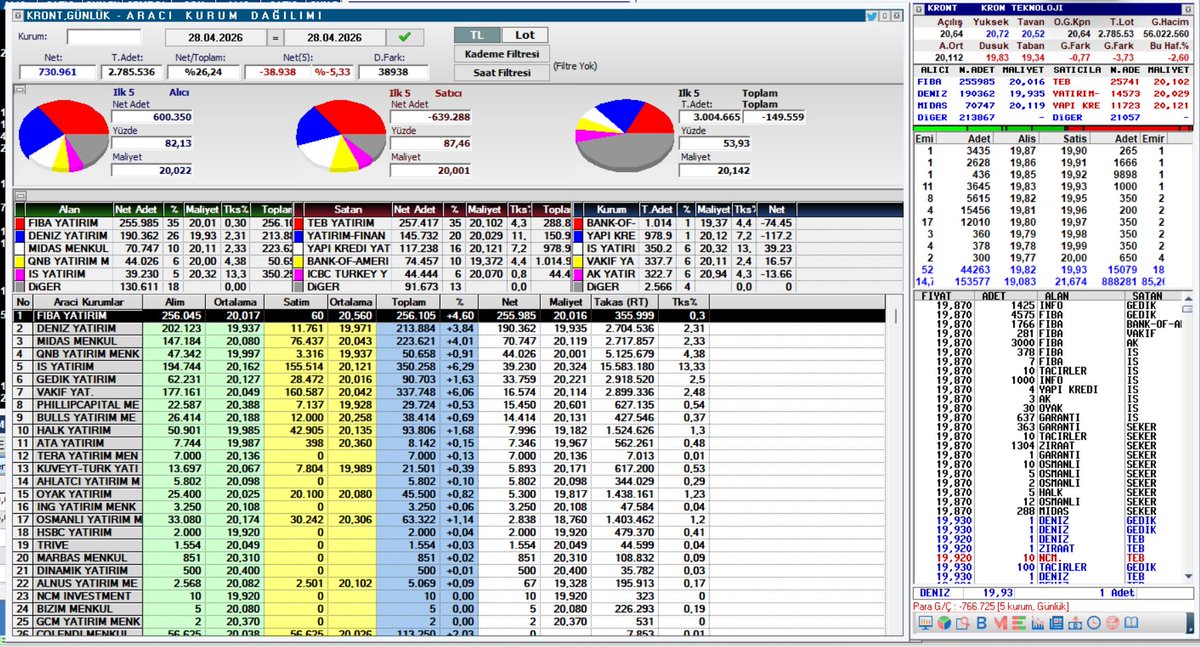Image resolution: width=1200 pixels, height=647 pixels.
Task: Open the news page icon in bottom toolbar
Action: point(1056,623)
